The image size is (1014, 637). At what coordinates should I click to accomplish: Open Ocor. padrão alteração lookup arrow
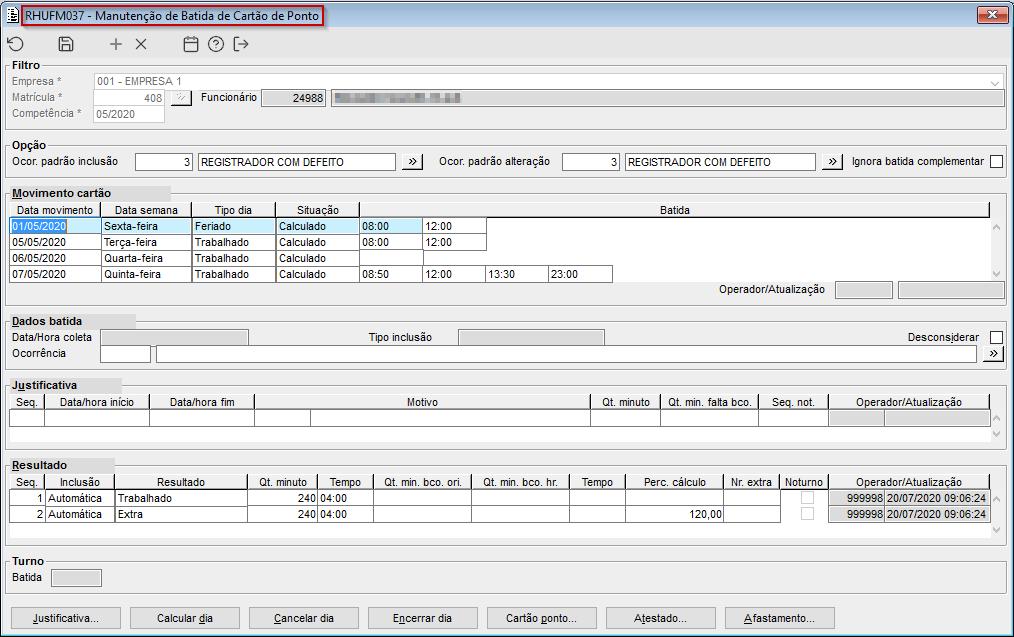pyautogui.click(x=832, y=162)
